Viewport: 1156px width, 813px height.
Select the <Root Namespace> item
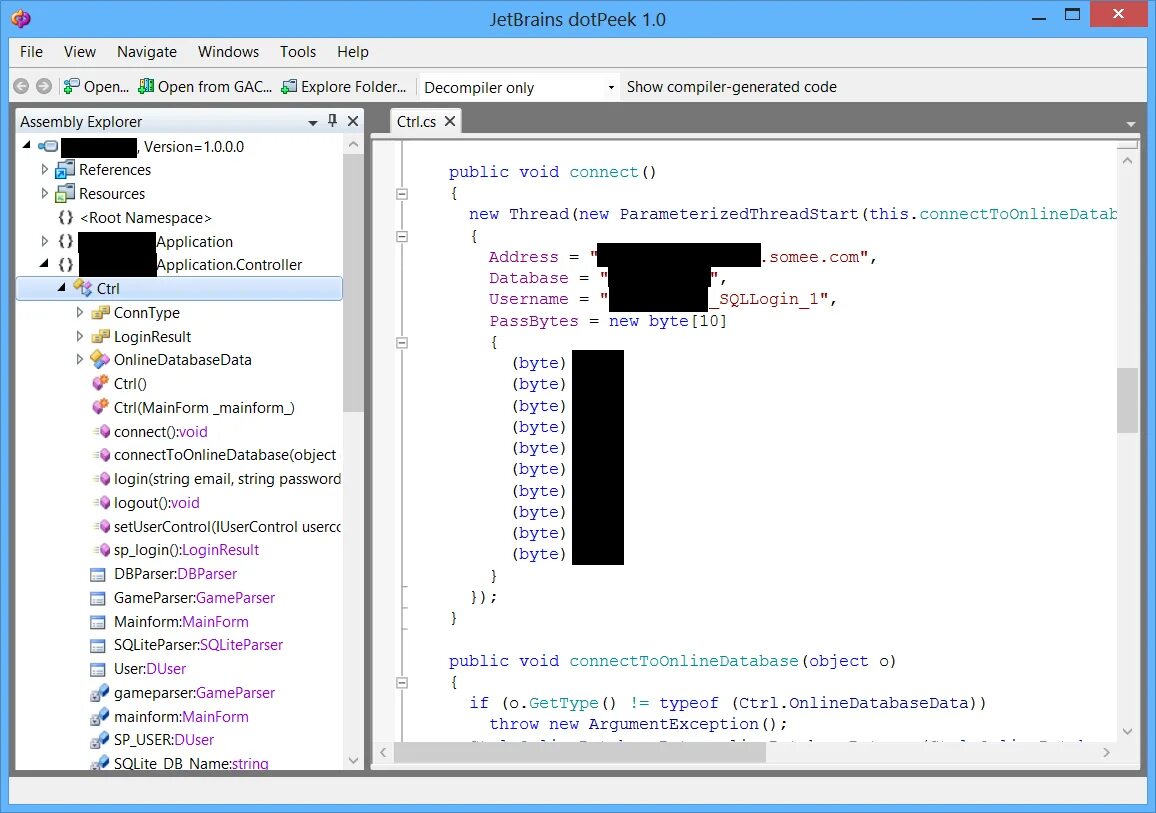point(145,218)
